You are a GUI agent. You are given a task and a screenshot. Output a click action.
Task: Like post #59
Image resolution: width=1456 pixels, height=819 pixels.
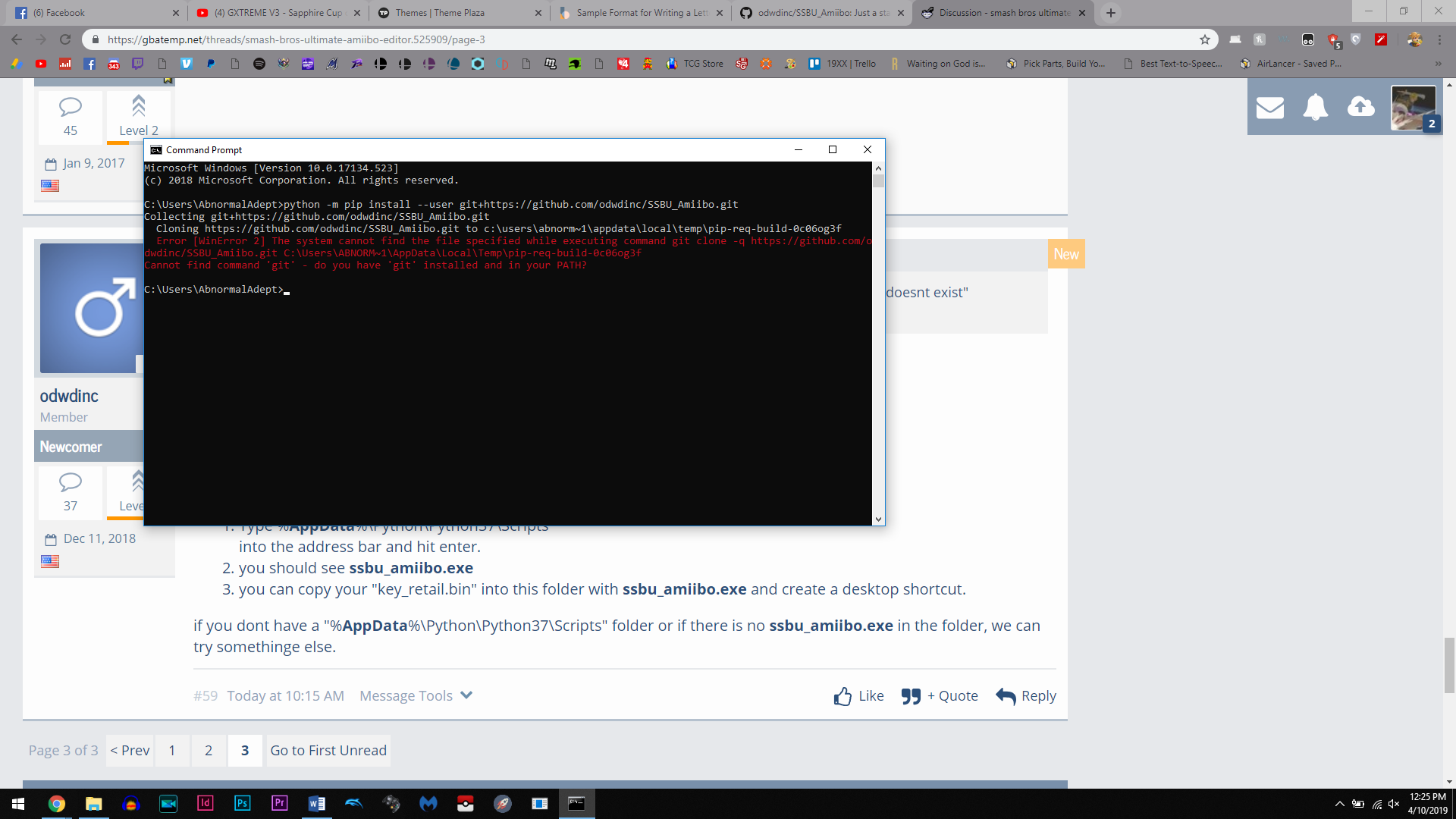pyautogui.click(x=858, y=696)
